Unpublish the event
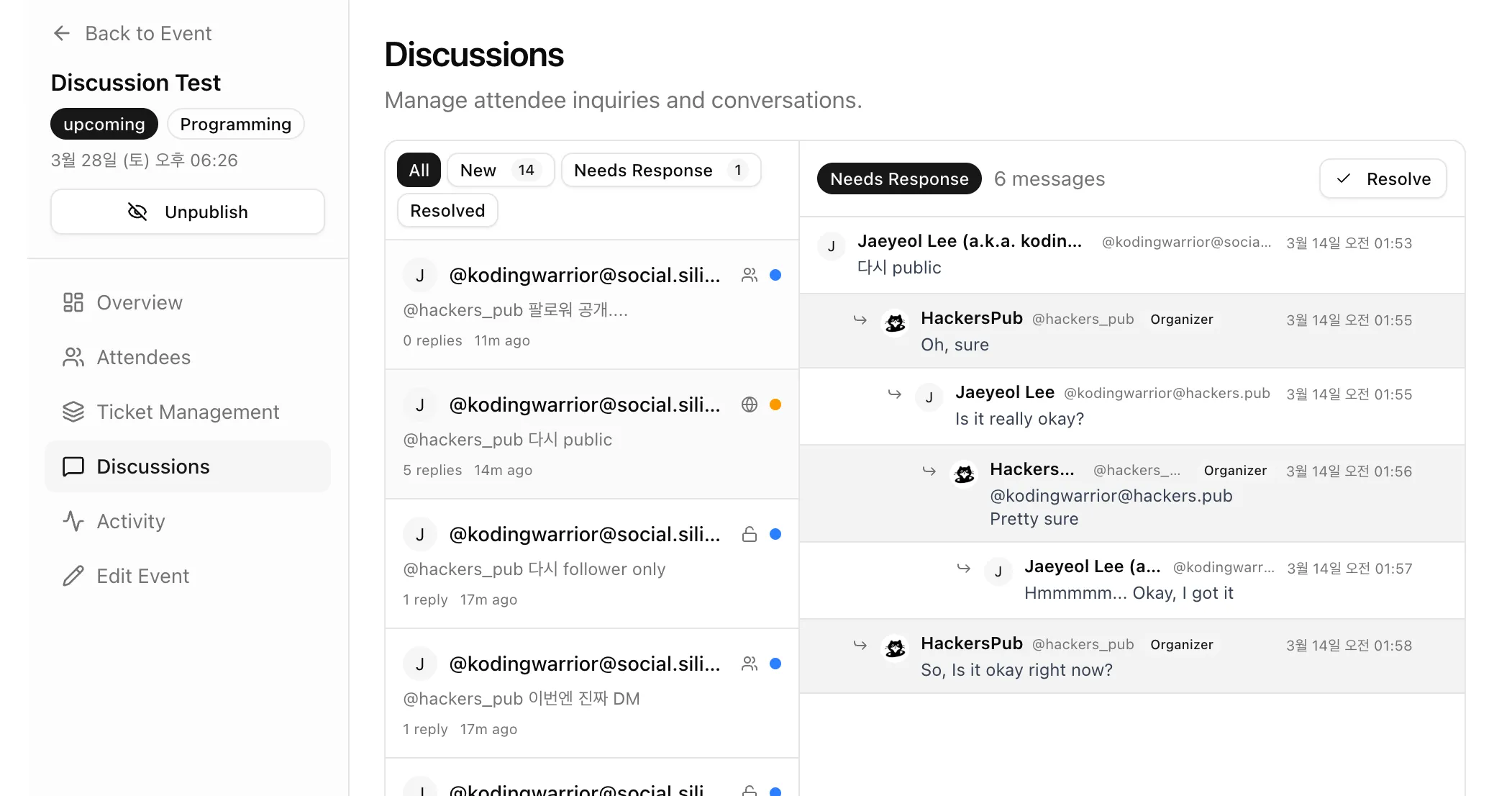Image resolution: width=1512 pixels, height=796 pixels. click(x=188, y=212)
